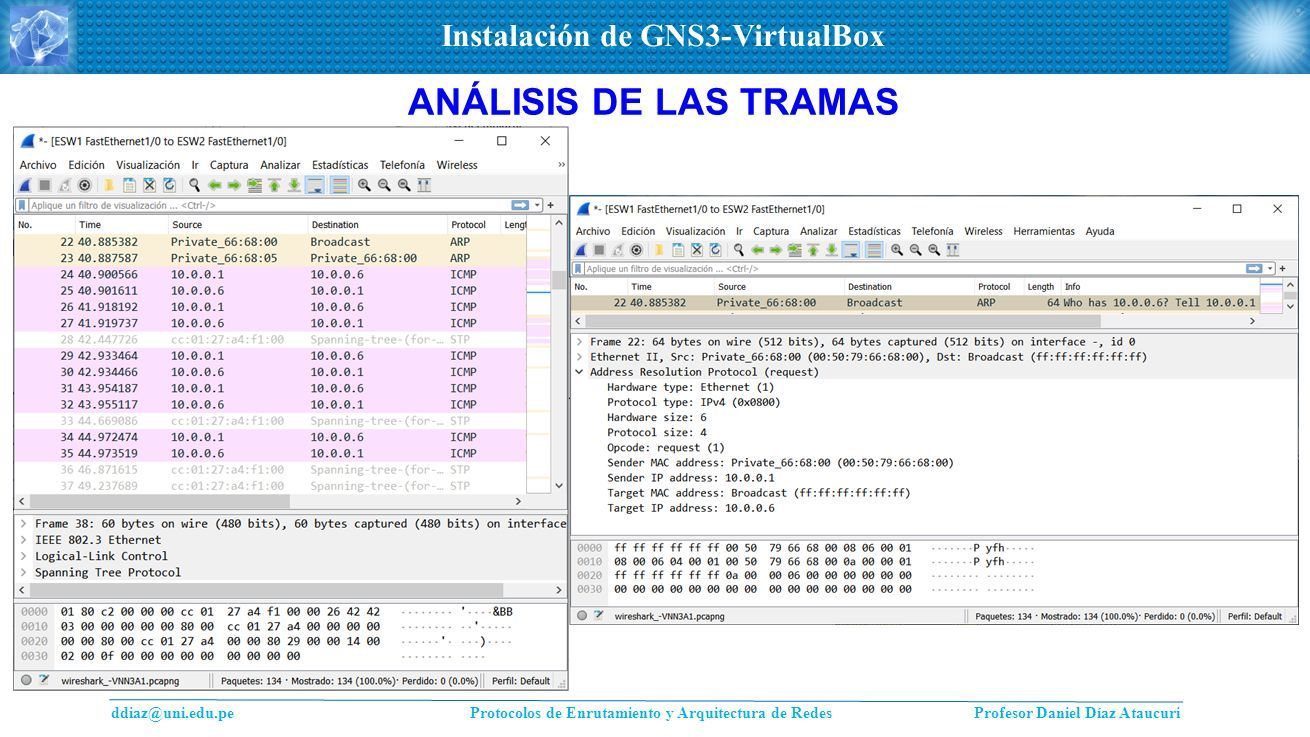Click Go to packet icon, right window

(x=794, y=250)
